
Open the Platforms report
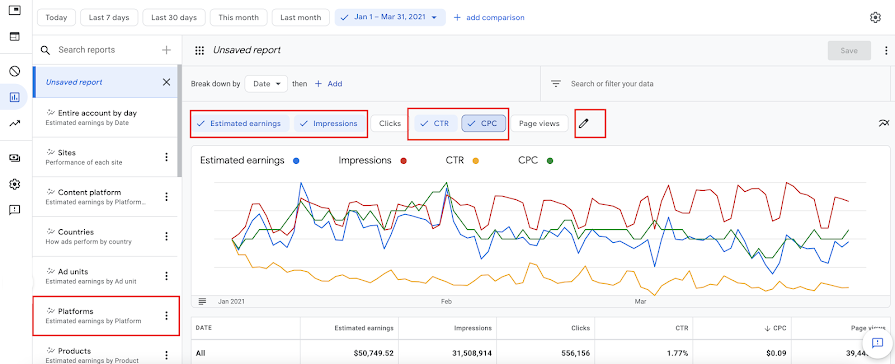[x=106, y=316]
